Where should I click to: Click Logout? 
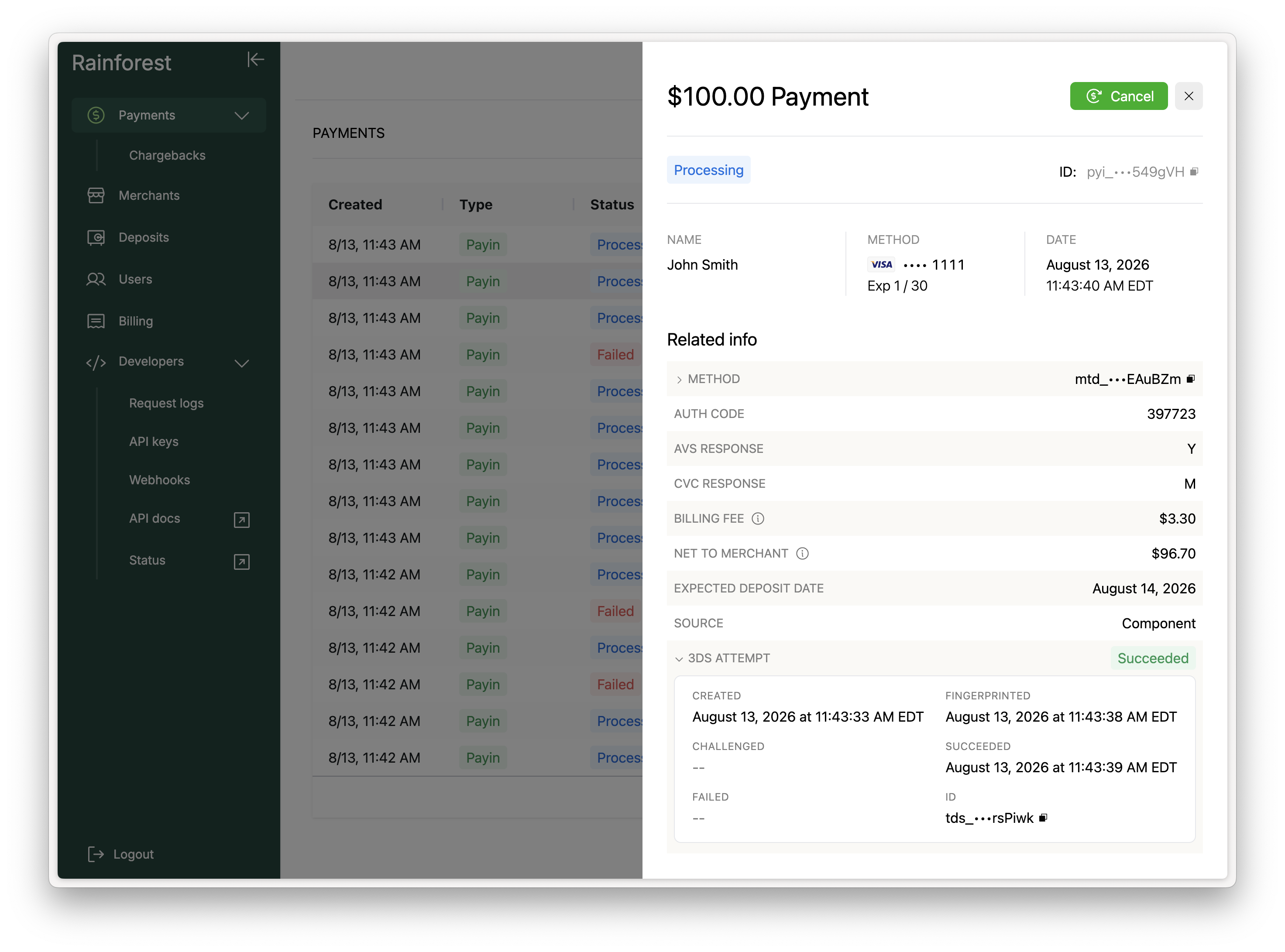[x=133, y=855]
